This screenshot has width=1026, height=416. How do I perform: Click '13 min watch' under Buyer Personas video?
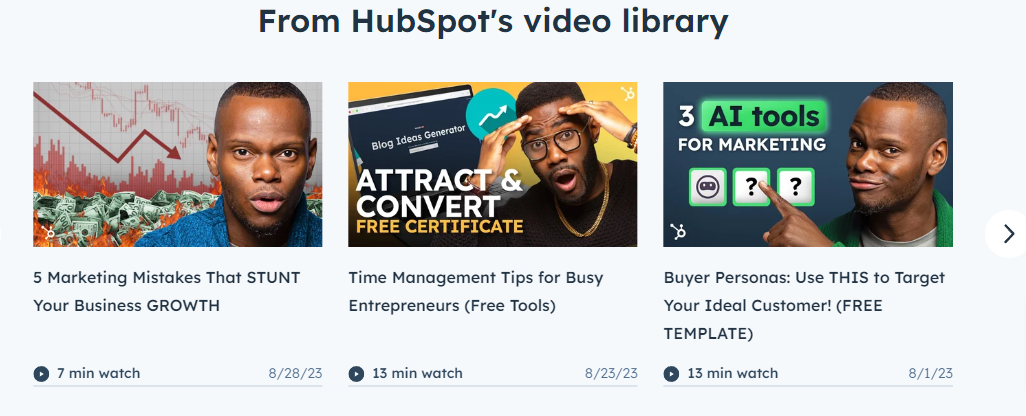tap(733, 373)
